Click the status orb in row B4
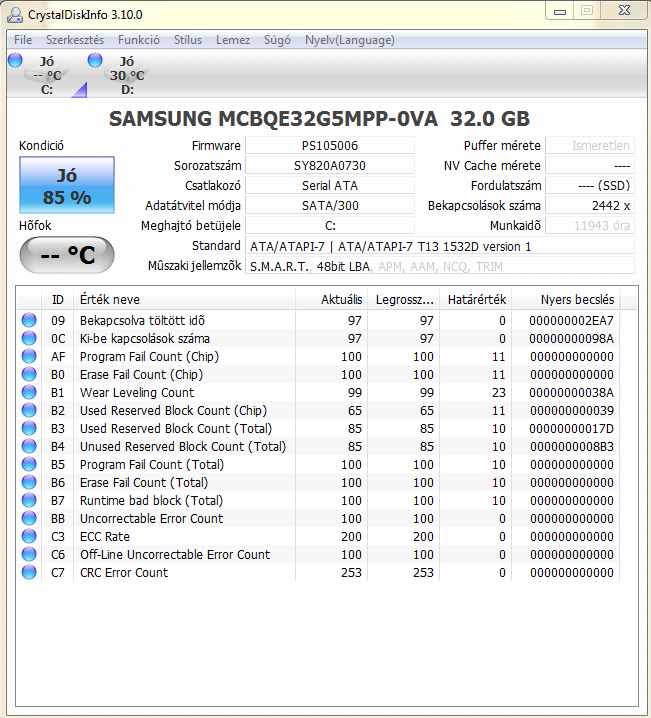The height and width of the screenshot is (718, 651). point(29,446)
